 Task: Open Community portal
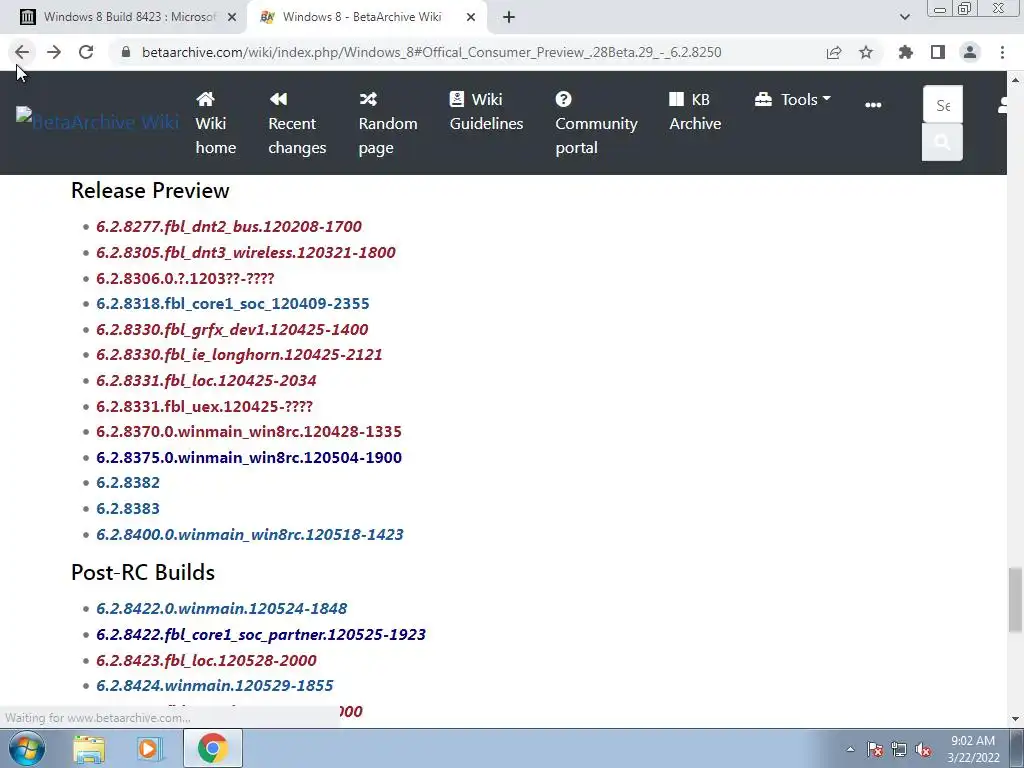(x=596, y=123)
